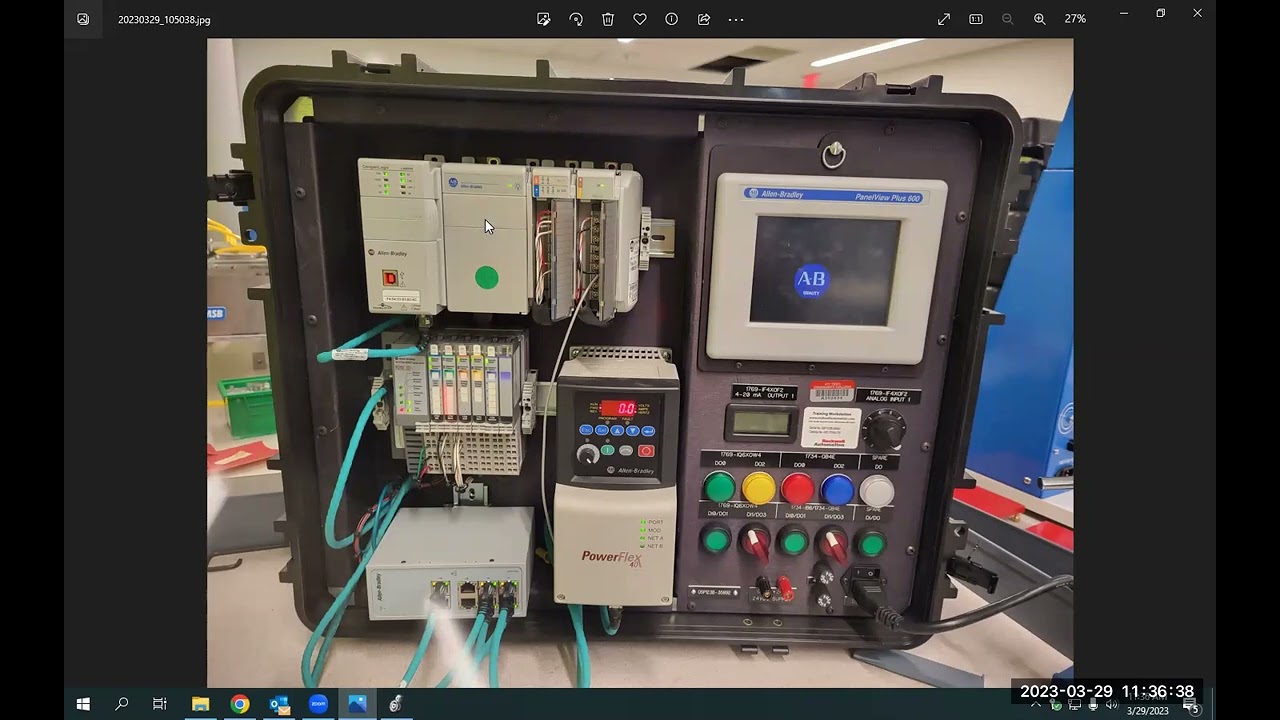Open Outlook from taskbar
This screenshot has height=720, width=1280.
[279, 704]
